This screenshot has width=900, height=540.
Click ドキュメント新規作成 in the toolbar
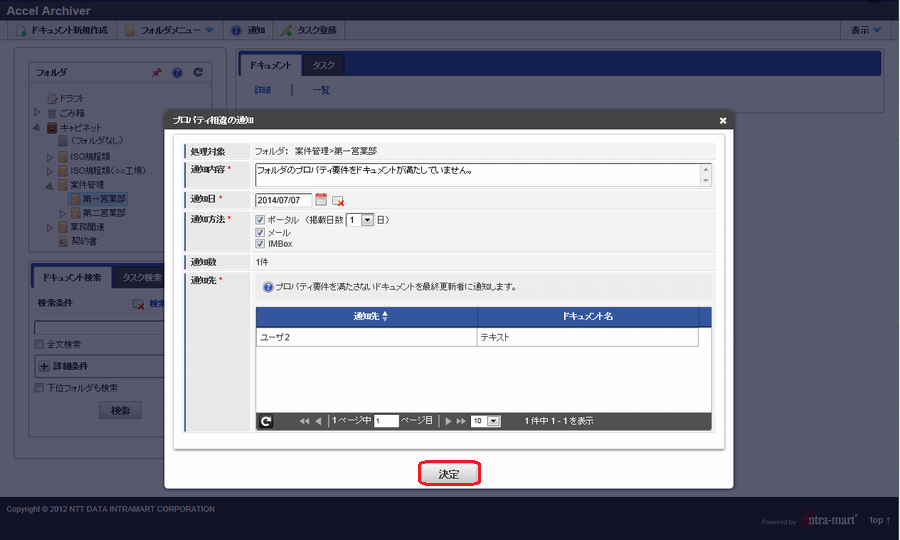pos(62,30)
